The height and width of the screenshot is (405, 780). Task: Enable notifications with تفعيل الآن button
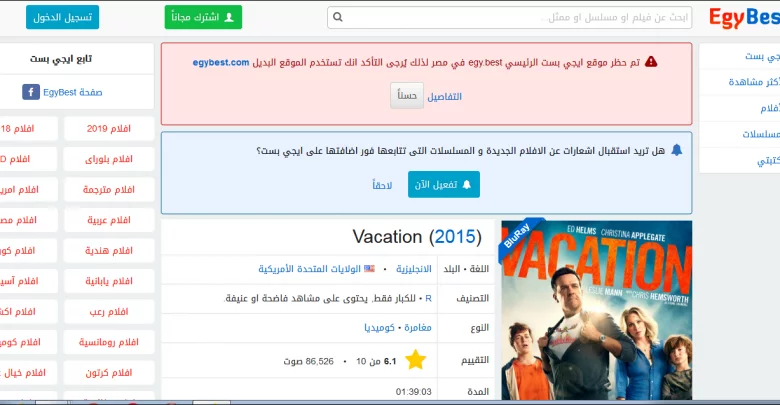click(444, 185)
